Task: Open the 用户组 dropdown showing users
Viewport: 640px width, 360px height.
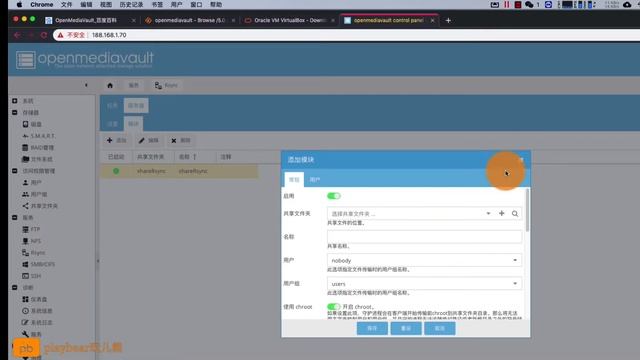Action: pyautogui.click(x=515, y=284)
